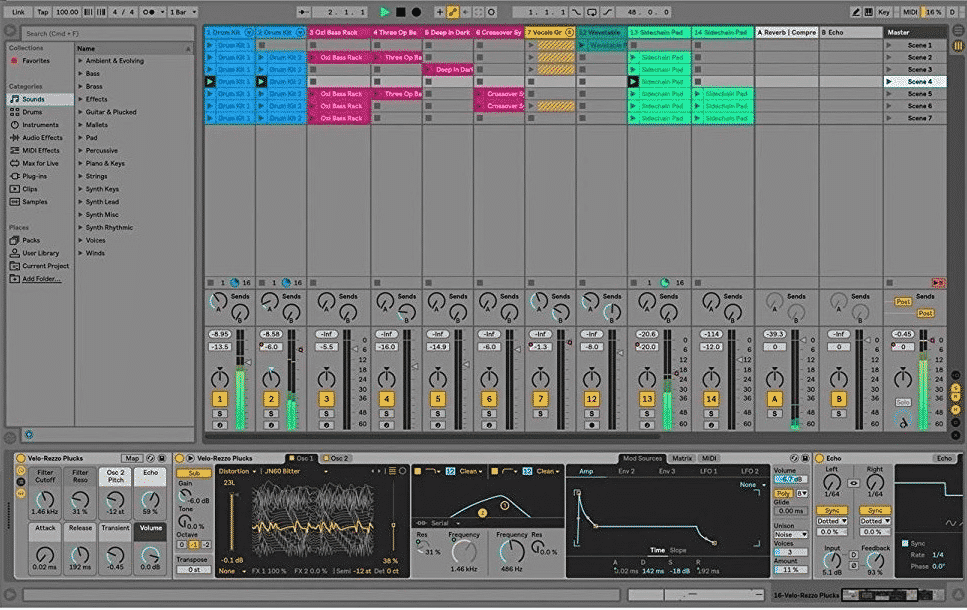Enable the metronome in the transport bar
The width and height of the screenshot is (967, 610).
148,10
